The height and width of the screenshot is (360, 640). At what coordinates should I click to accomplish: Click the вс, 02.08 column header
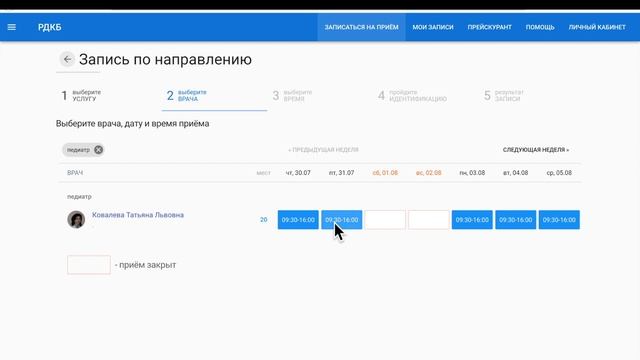pos(429,173)
